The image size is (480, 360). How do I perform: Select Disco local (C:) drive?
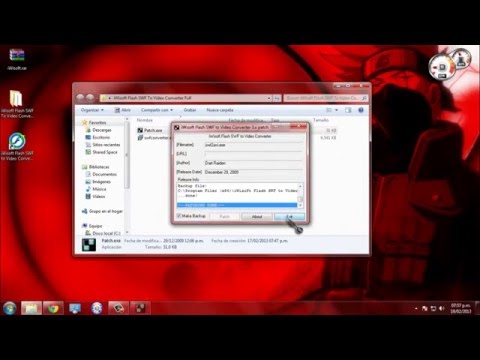(103, 233)
